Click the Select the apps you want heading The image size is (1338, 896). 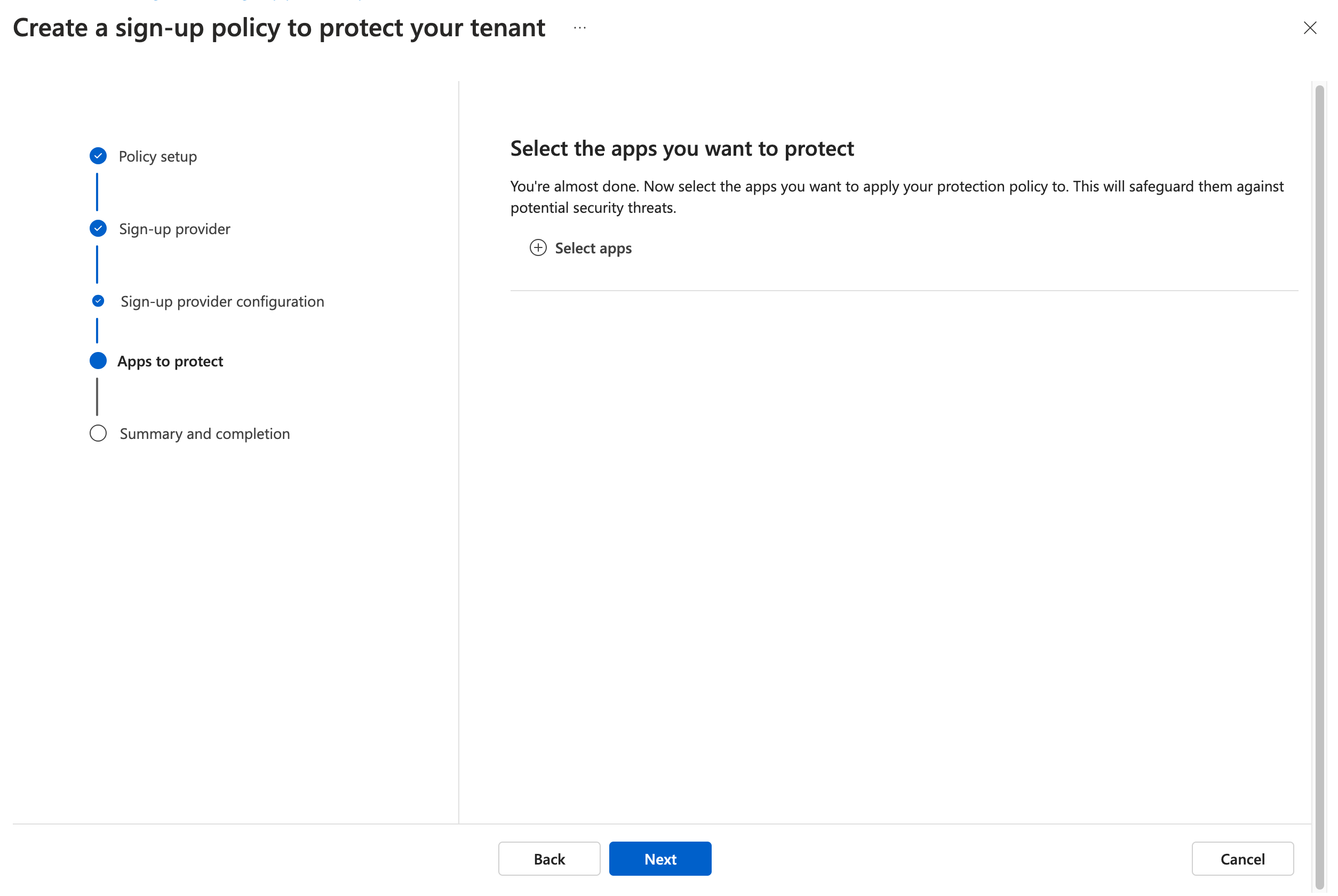point(682,149)
